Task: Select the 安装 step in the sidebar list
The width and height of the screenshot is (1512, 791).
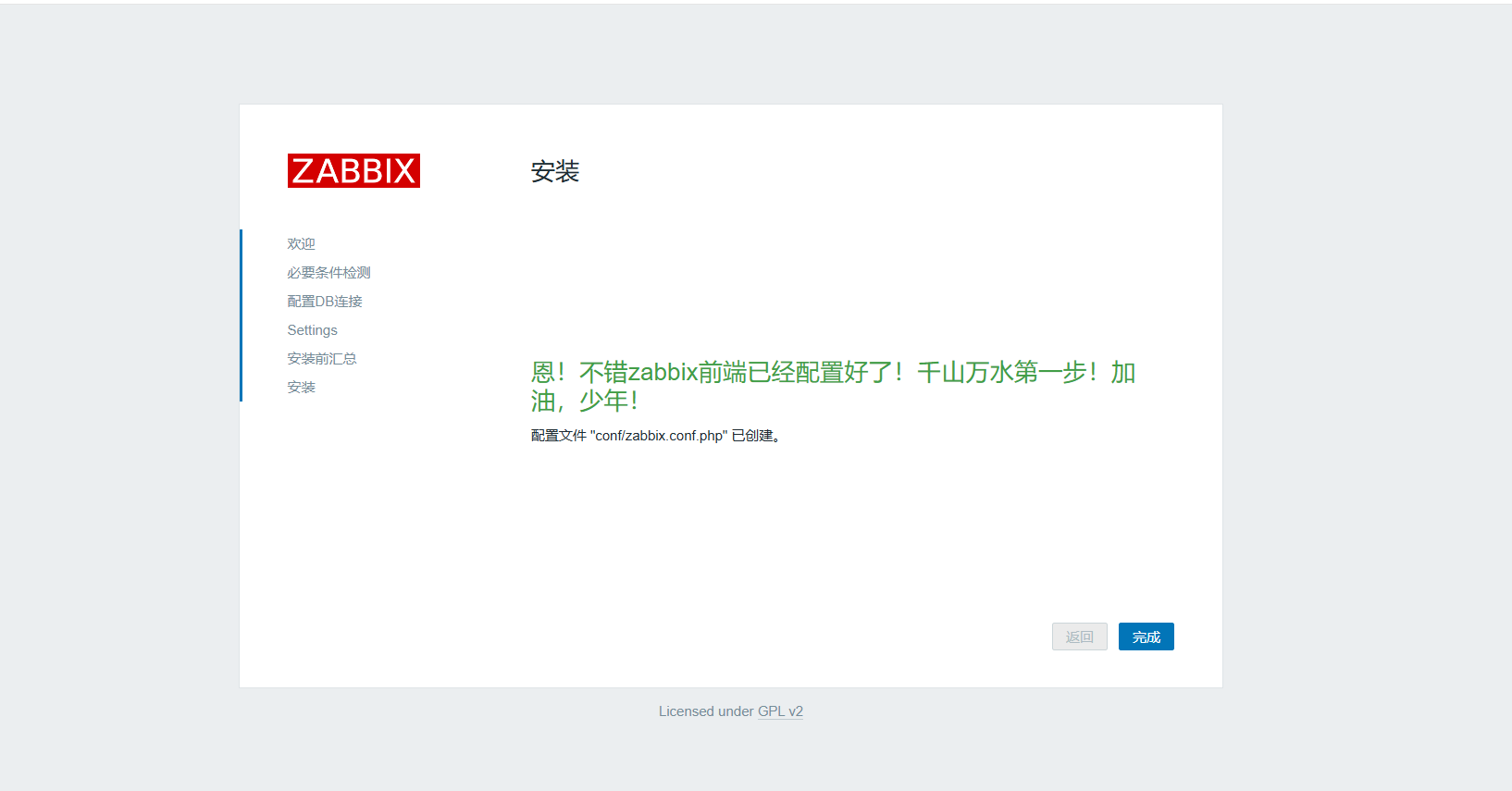Action: click(x=301, y=388)
